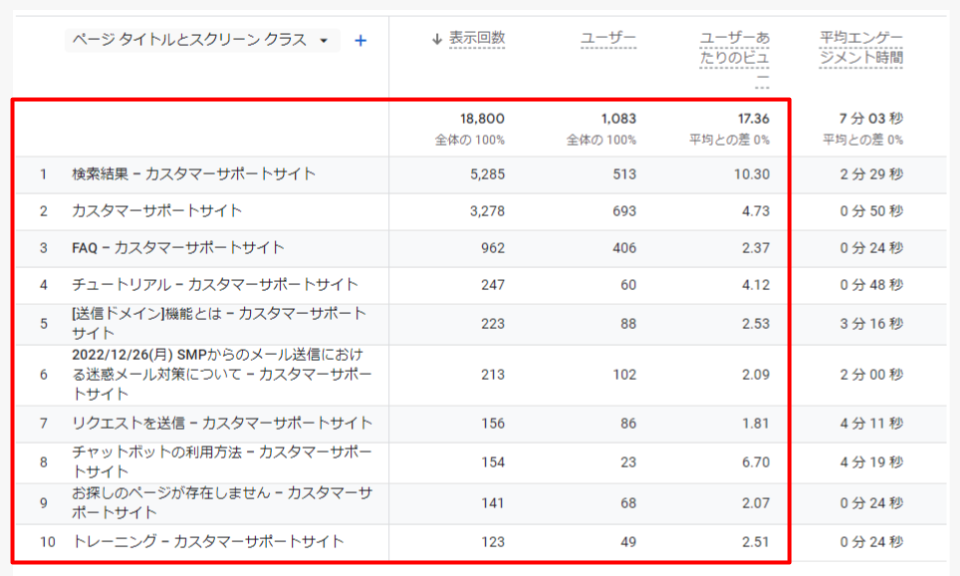
Task: Select users value 60 for チュートリアル
Action: click(628, 285)
